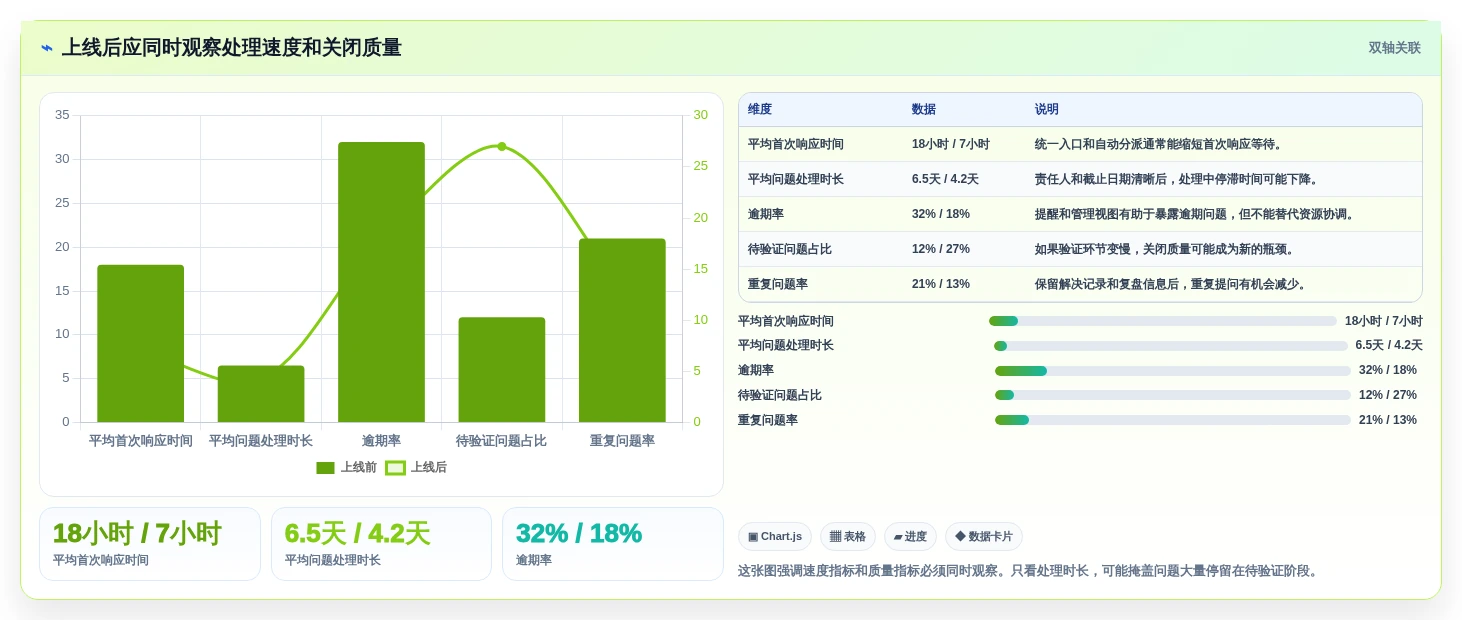This screenshot has width=1462, height=620.
Task: Click the 32% / 18% data card
Action: [613, 544]
